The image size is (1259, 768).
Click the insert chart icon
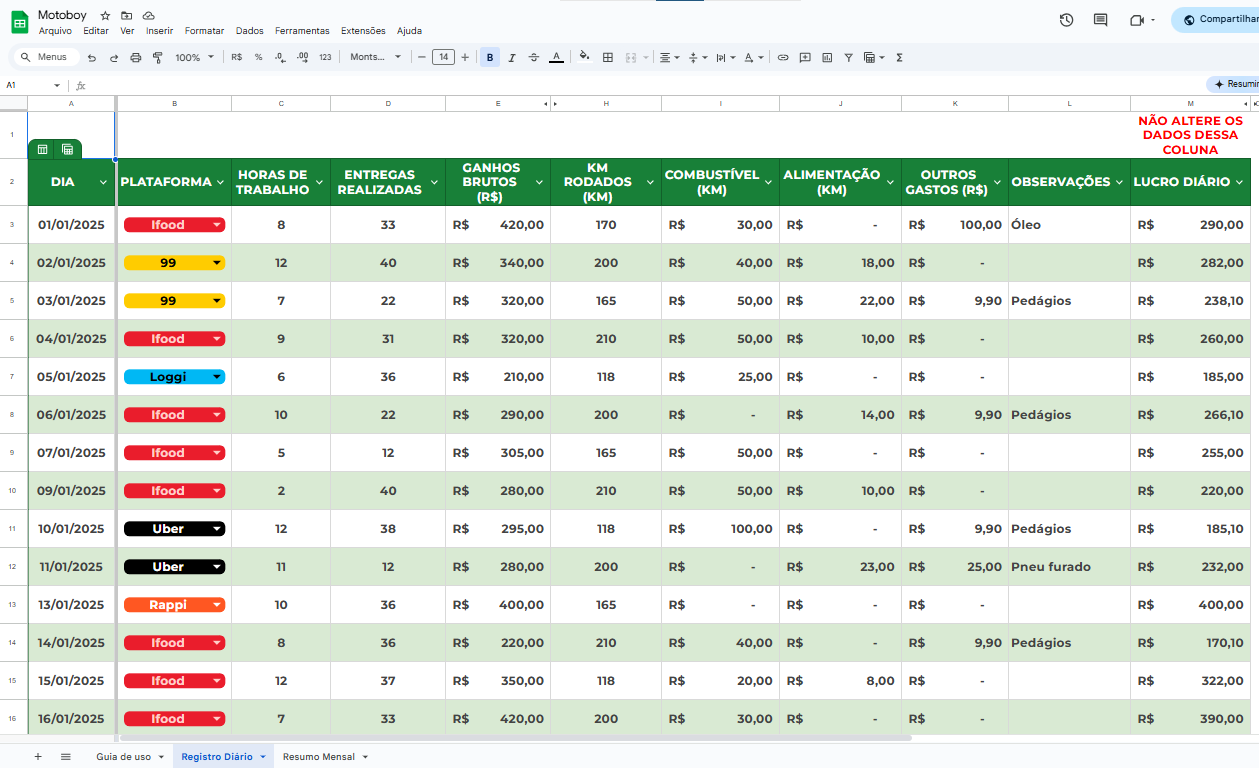coord(827,58)
